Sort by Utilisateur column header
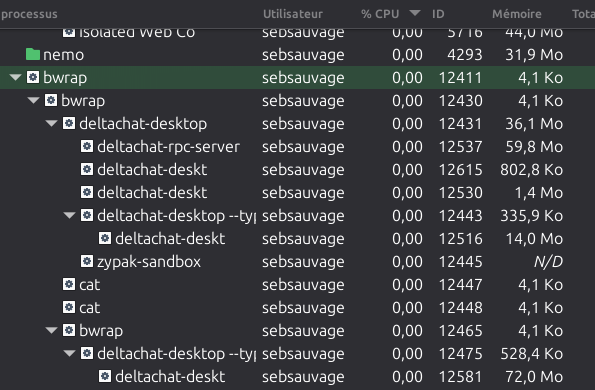595x390 pixels. point(293,14)
